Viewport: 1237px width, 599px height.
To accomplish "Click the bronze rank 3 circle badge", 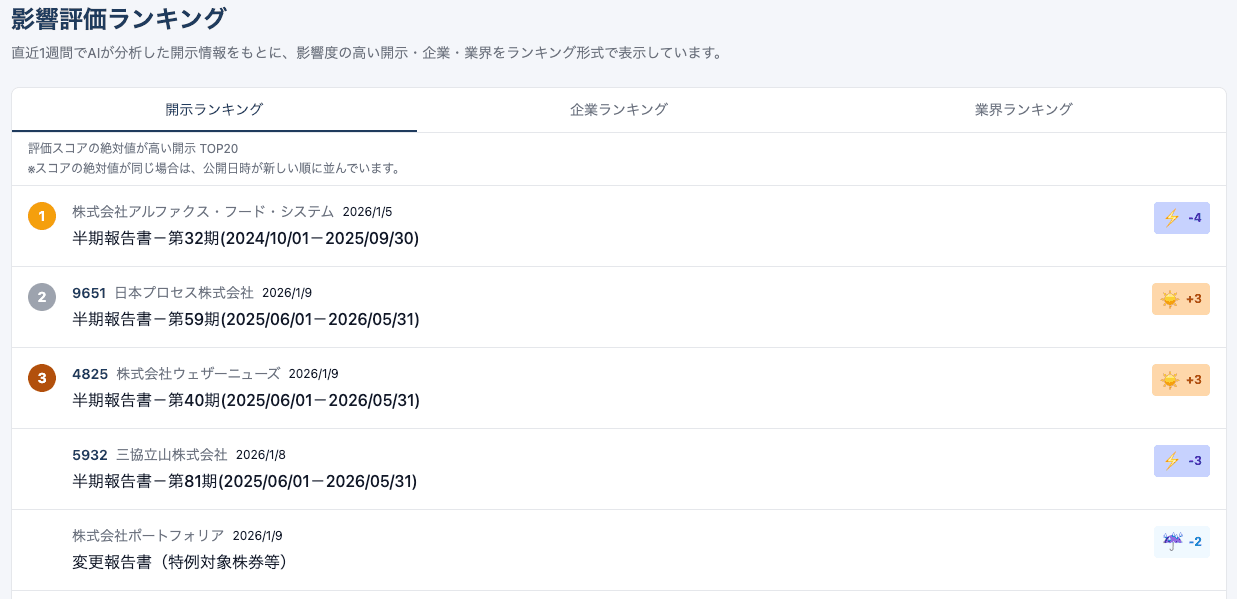I will [x=42, y=377].
